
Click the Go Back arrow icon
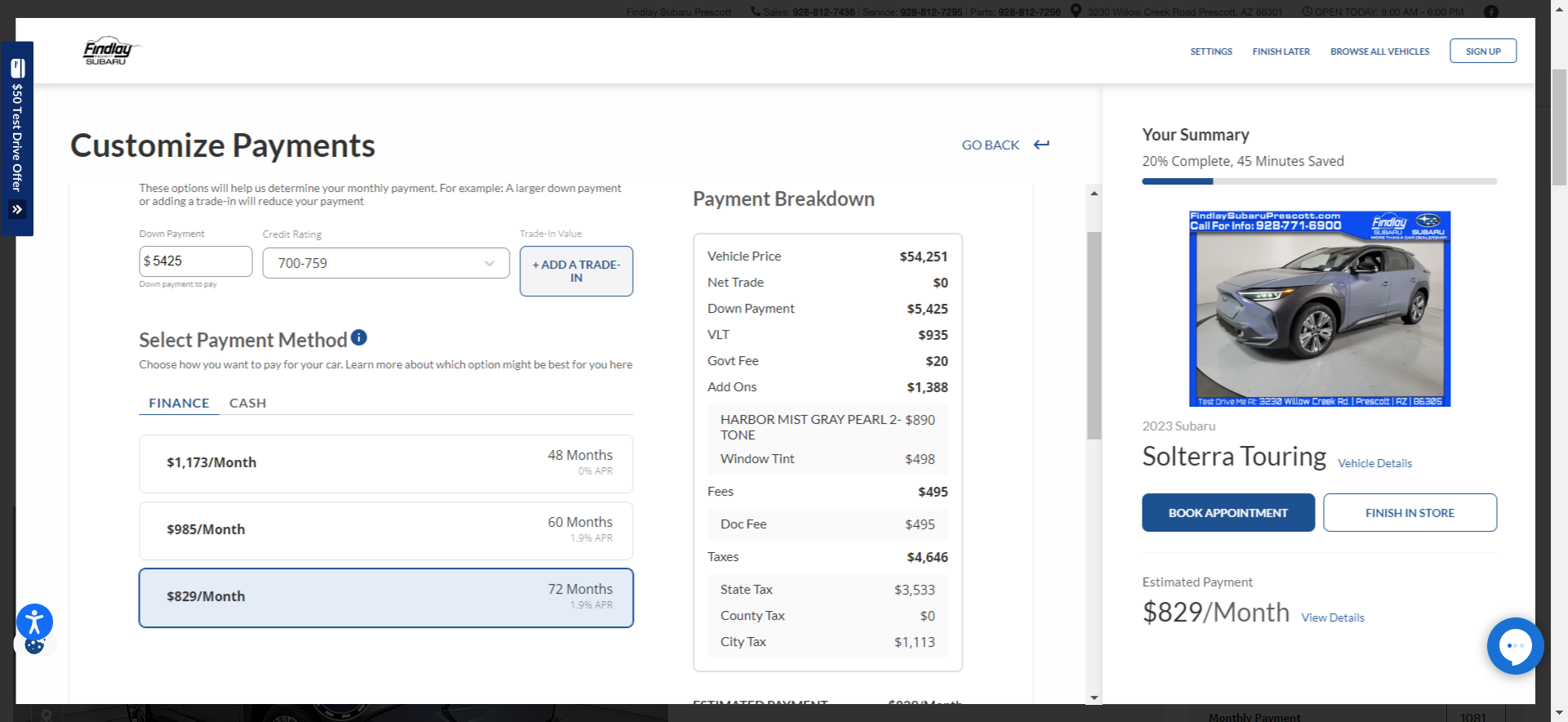pos(1041,145)
